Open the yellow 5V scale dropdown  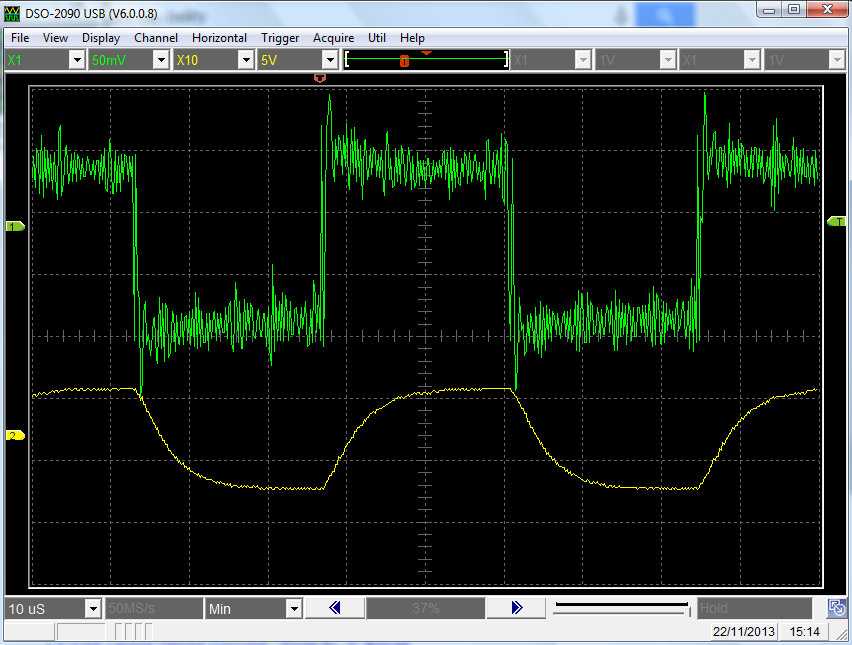[x=329, y=60]
